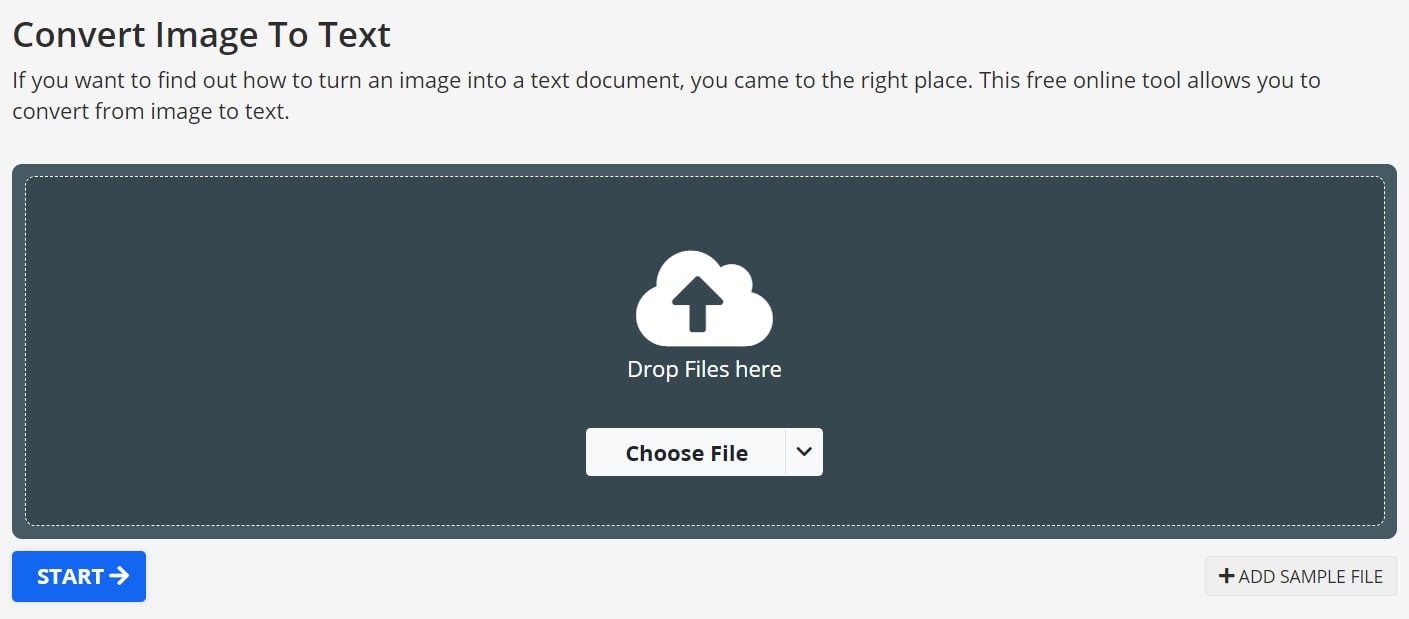Click the "convert from image to text." line

coord(150,112)
